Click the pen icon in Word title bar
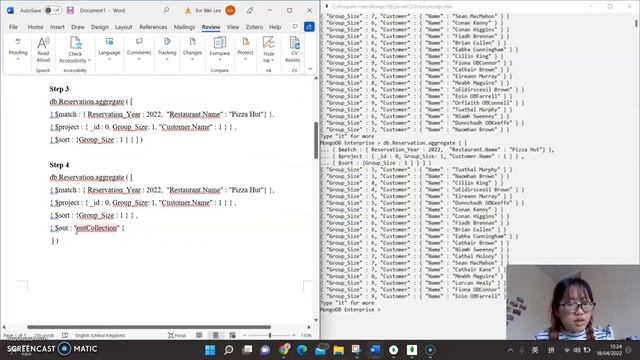 (250, 10)
